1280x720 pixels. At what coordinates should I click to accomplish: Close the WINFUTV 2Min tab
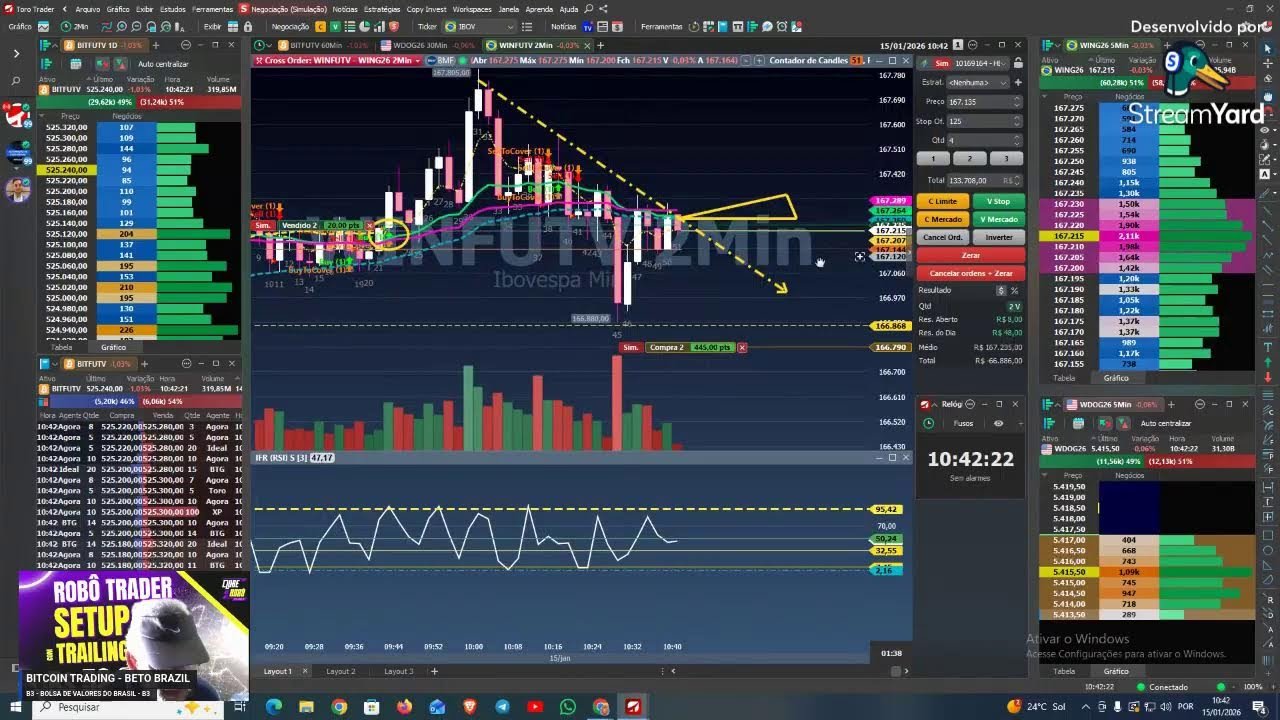coord(588,45)
